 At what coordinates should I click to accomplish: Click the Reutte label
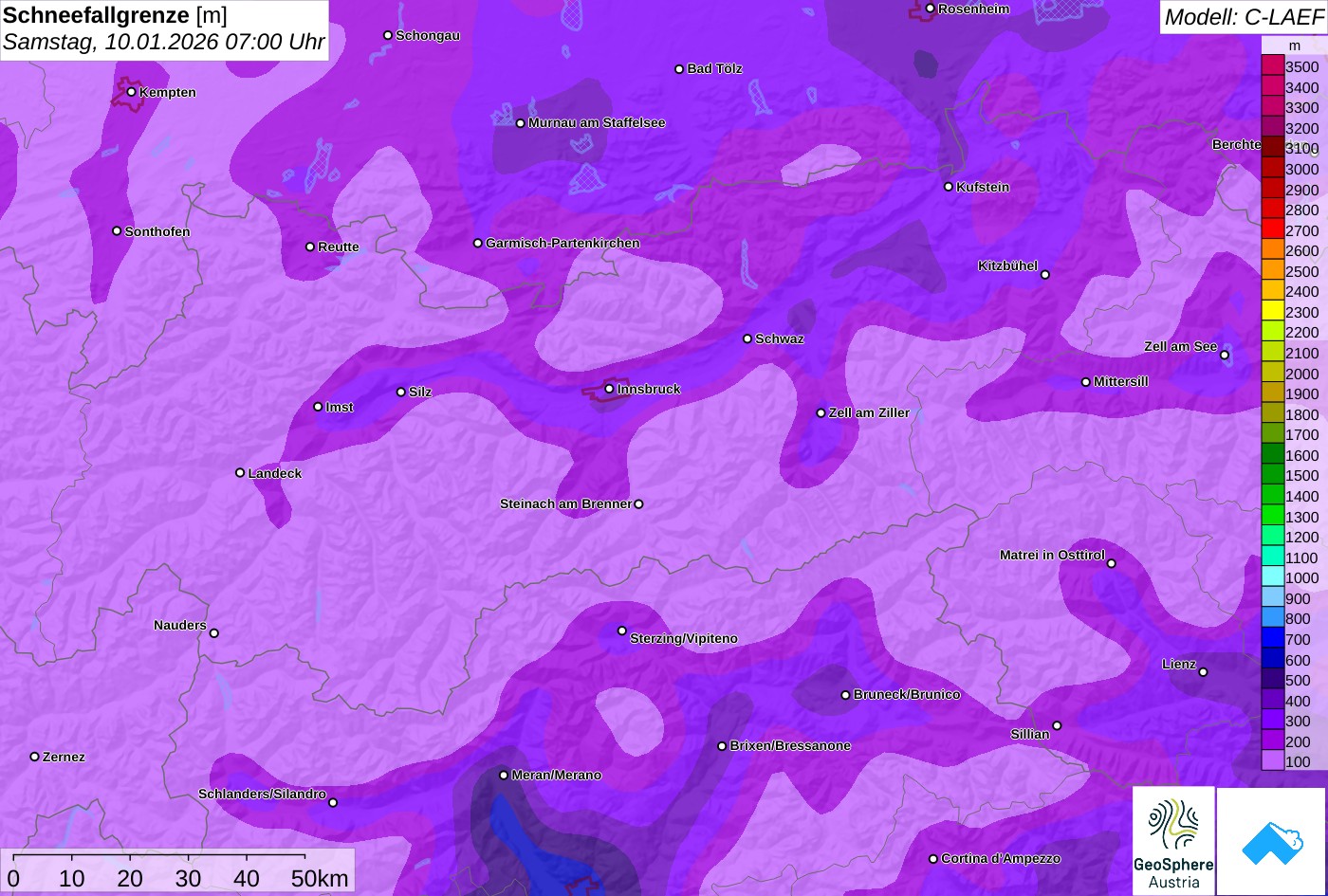pos(339,247)
